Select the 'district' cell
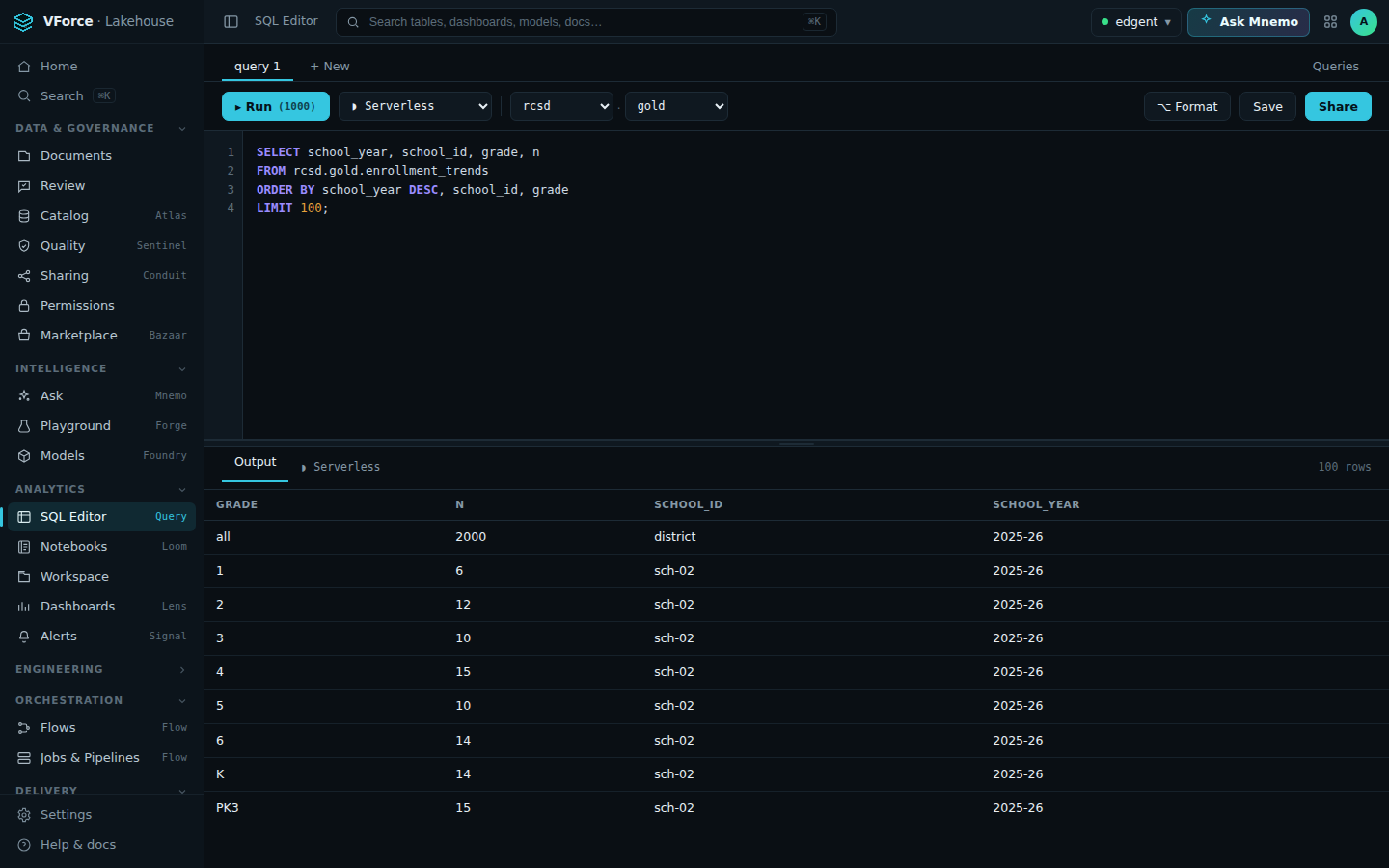Screen dimensions: 1389x868 click(674, 536)
